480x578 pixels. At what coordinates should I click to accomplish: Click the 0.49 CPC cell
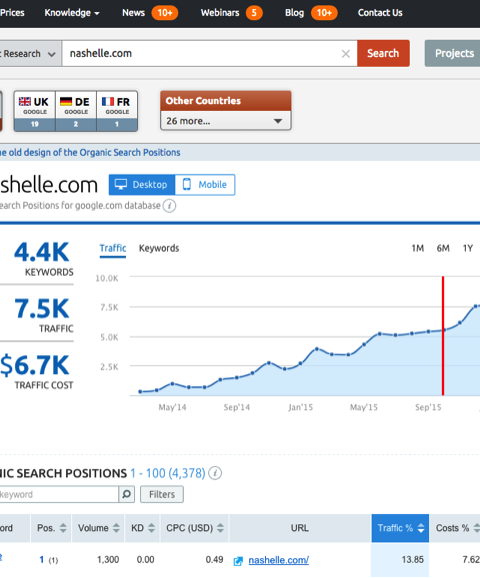(x=214, y=560)
